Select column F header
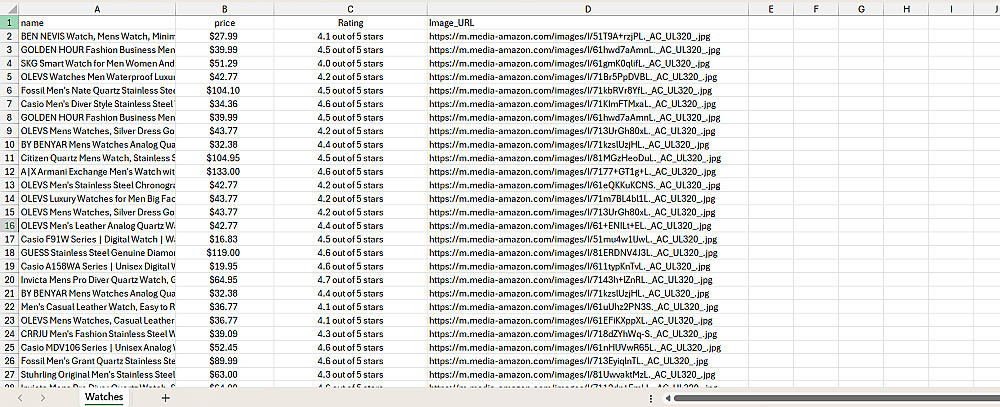1000x407 pixels. (x=816, y=9)
